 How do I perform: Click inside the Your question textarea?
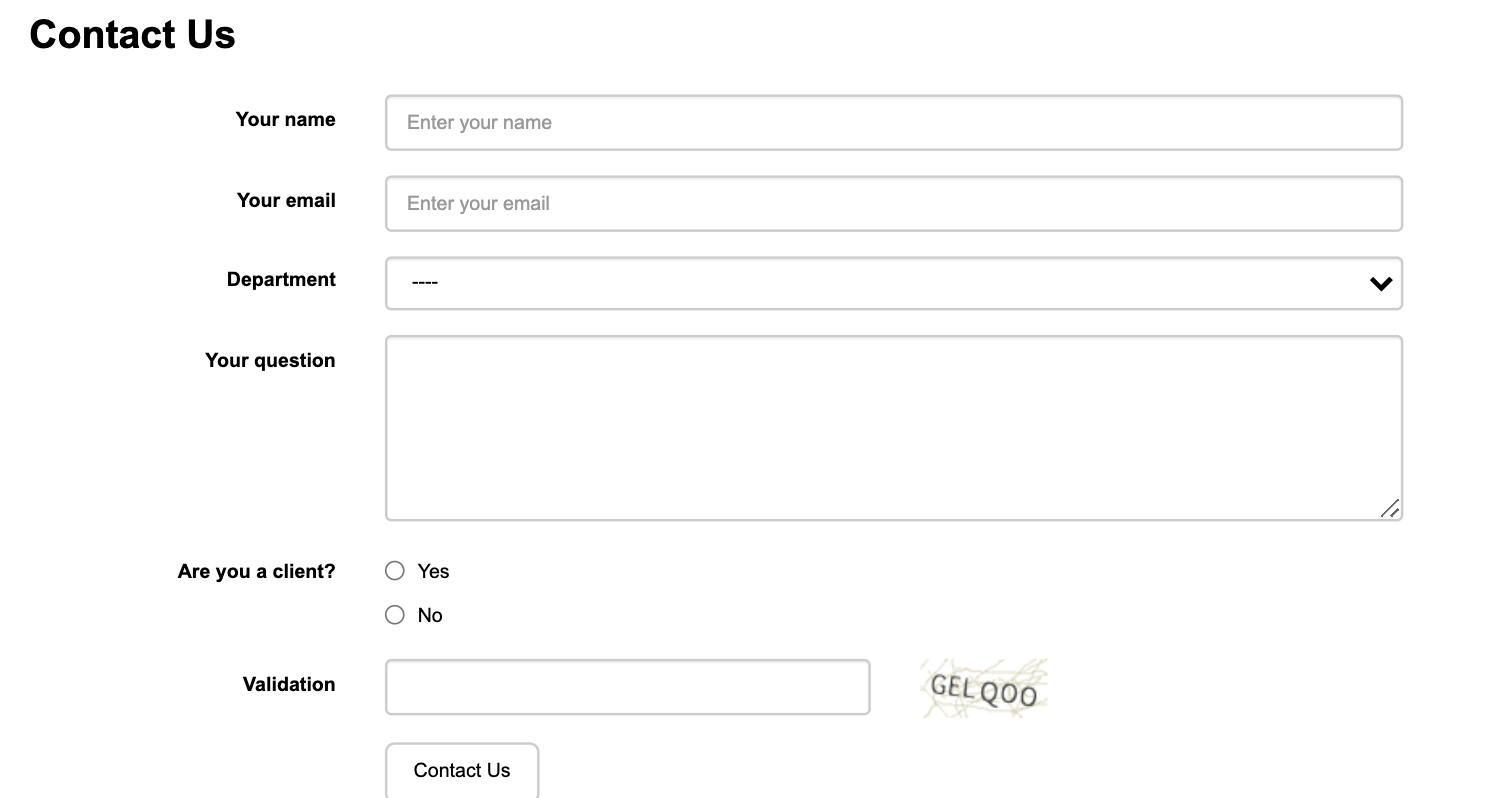tap(894, 428)
